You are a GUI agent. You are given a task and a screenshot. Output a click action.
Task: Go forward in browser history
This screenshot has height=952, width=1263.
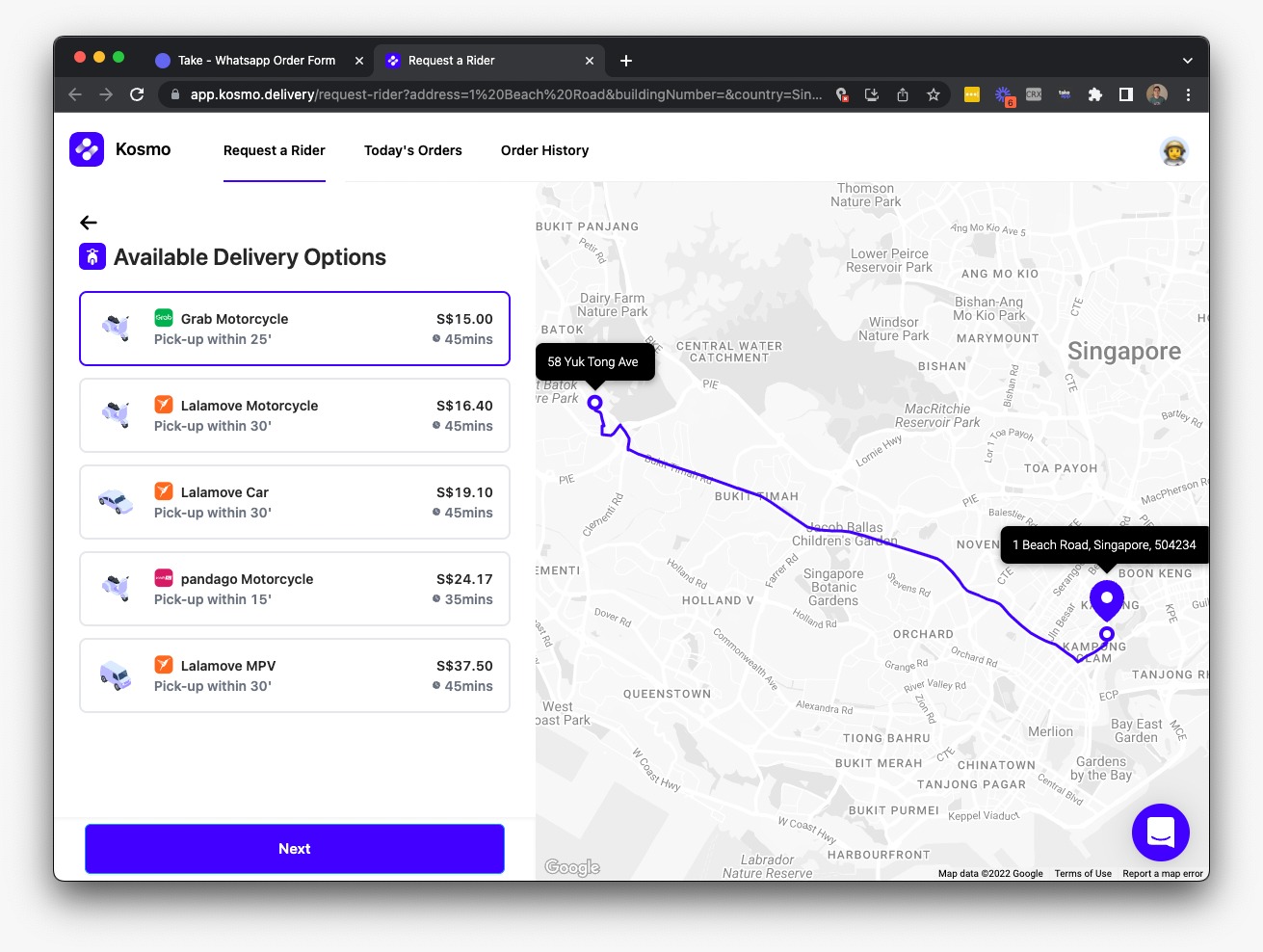[106, 94]
